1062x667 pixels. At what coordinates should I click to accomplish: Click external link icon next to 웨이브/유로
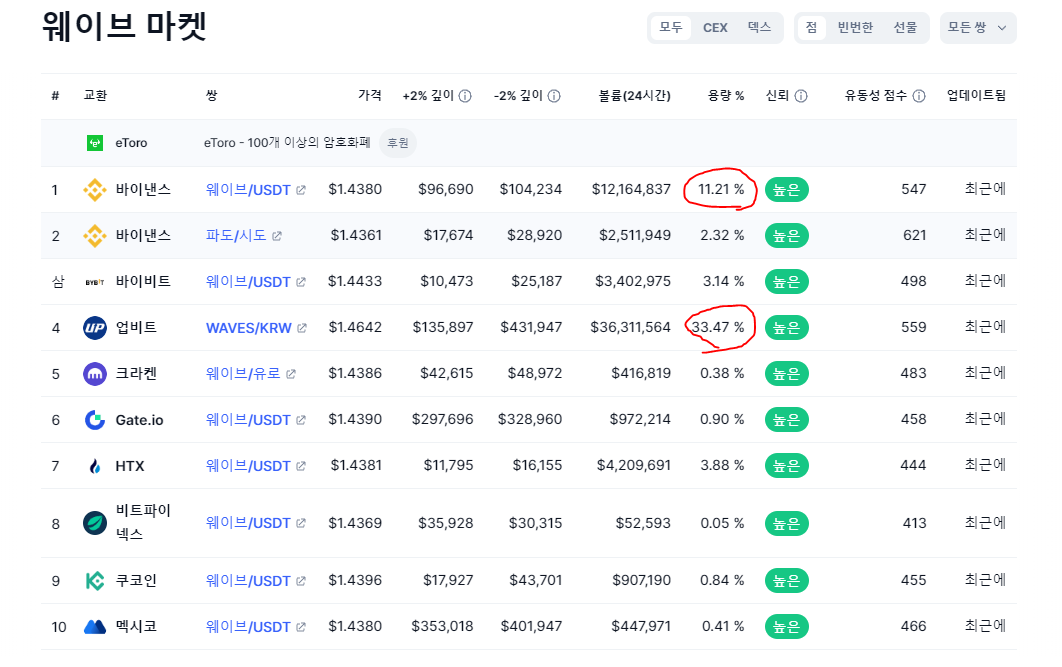291,374
